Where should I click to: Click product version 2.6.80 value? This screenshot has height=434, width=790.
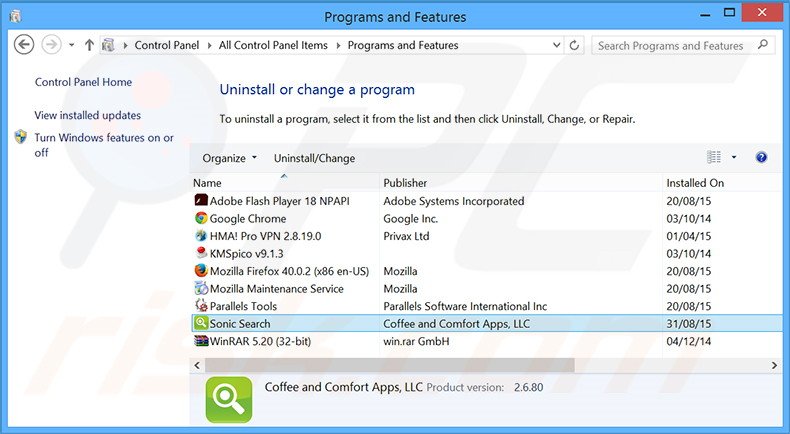(529, 388)
